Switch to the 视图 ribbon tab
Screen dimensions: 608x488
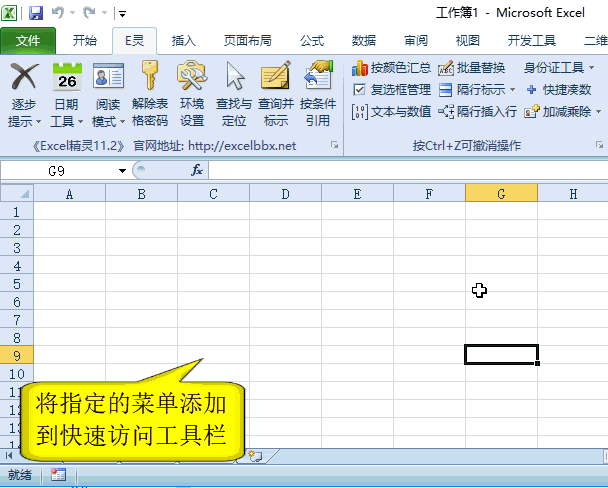coord(468,40)
